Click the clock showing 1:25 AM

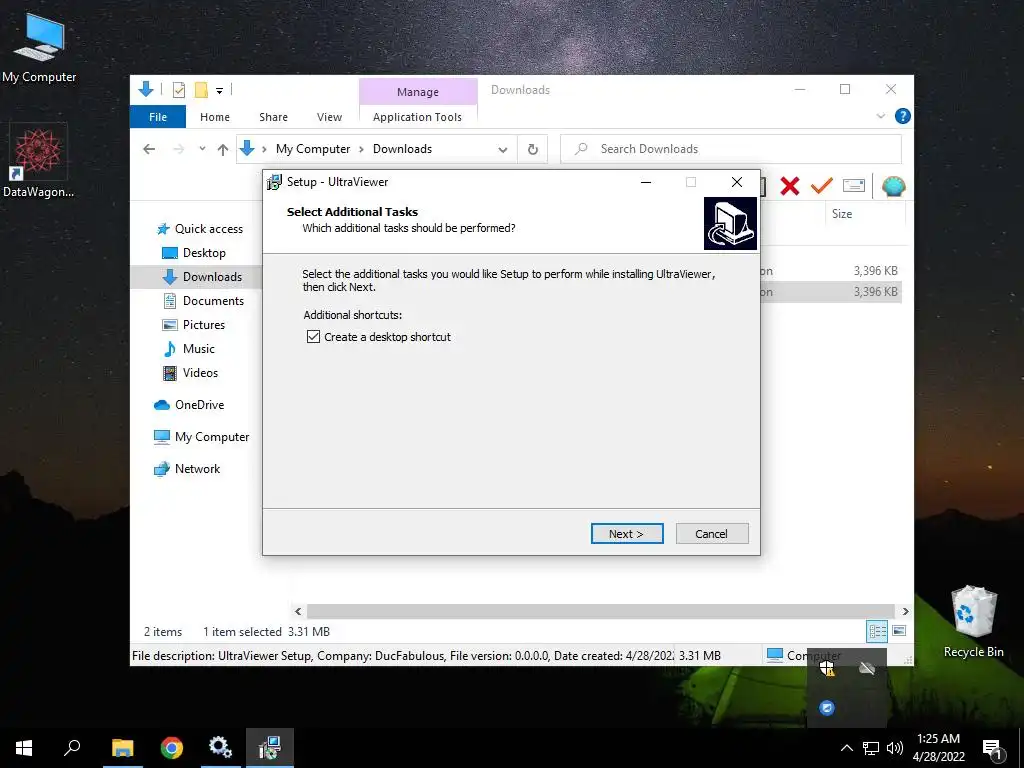(938, 739)
